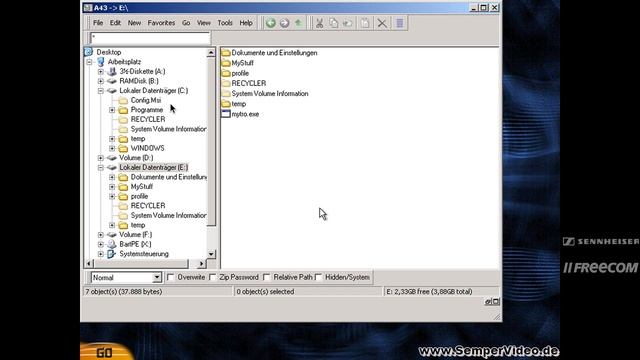Click the purple list view icon
Image resolution: width=640 pixels, height=360 pixels.
point(400,23)
